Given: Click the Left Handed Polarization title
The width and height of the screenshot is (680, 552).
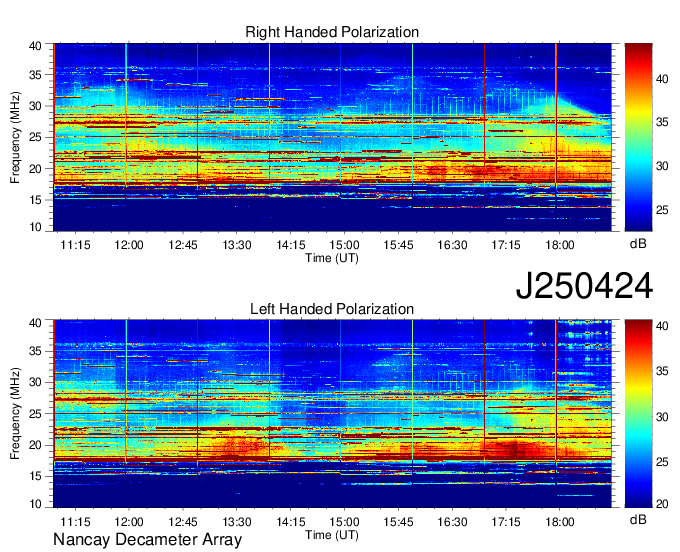Looking at the screenshot, I should click(332, 309).
